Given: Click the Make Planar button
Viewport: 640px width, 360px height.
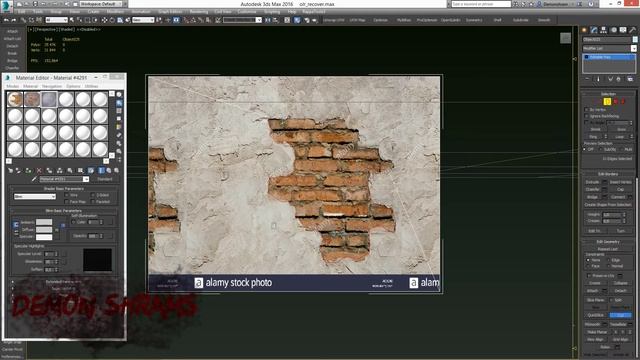Looking at the screenshot, I should coord(597,332).
